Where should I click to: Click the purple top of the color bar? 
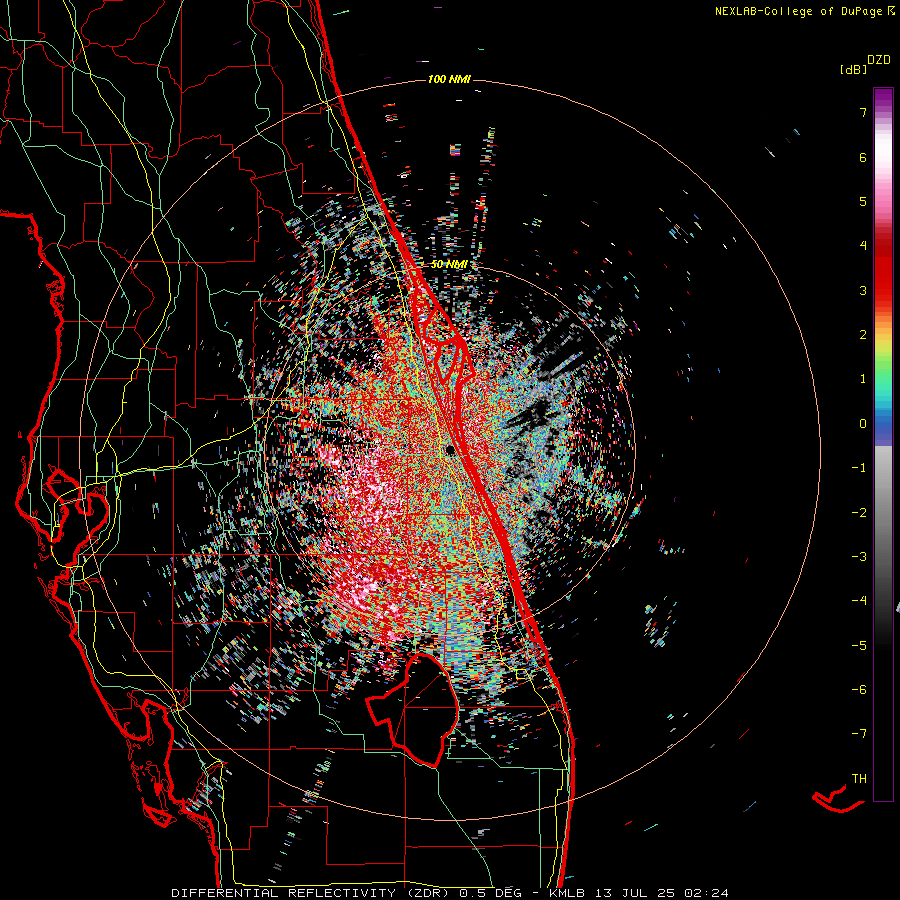[883, 98]
